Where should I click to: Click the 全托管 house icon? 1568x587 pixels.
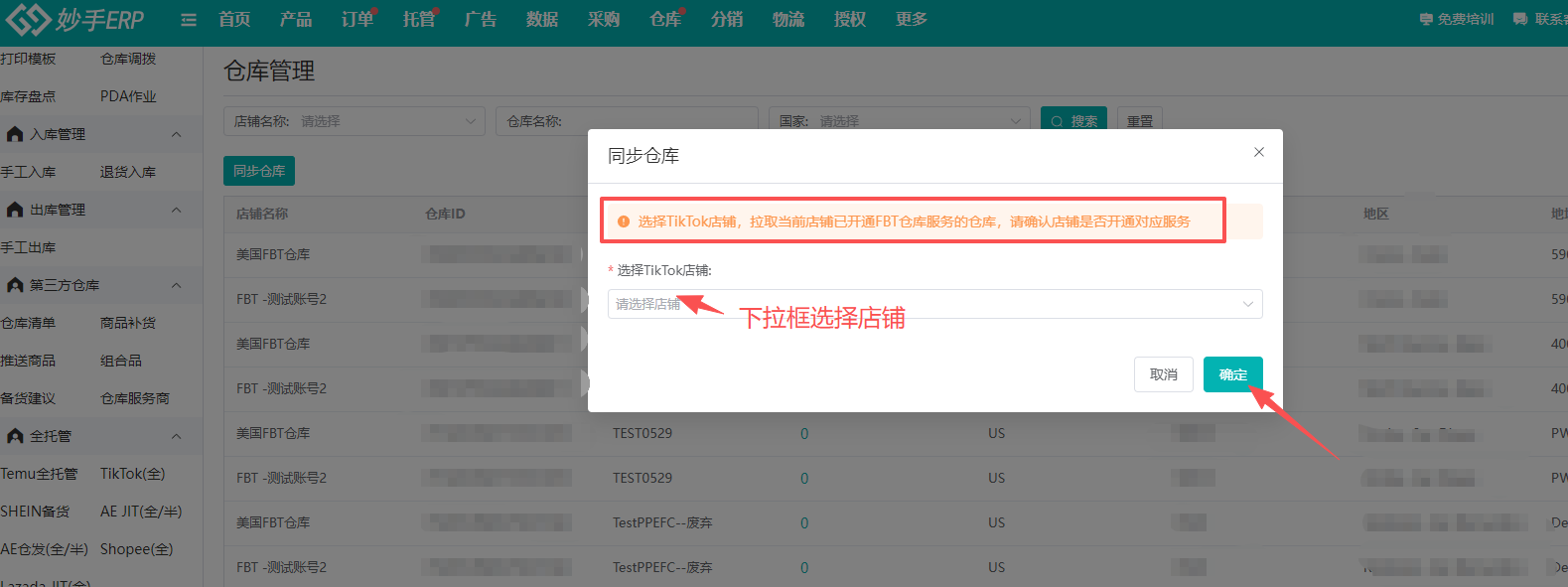tap(15, 436)
